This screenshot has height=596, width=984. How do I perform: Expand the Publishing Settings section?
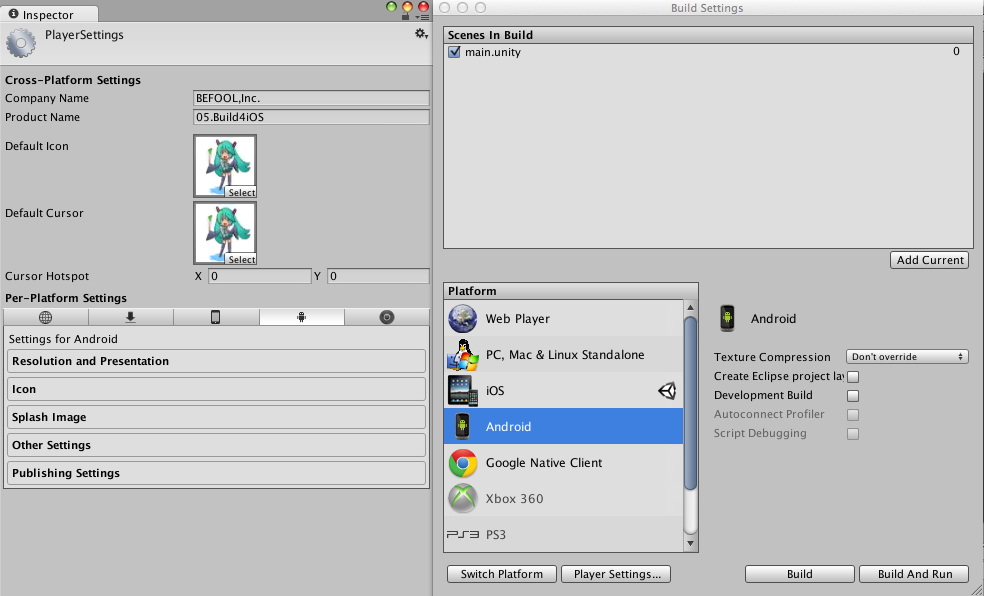tap(217, 473)
